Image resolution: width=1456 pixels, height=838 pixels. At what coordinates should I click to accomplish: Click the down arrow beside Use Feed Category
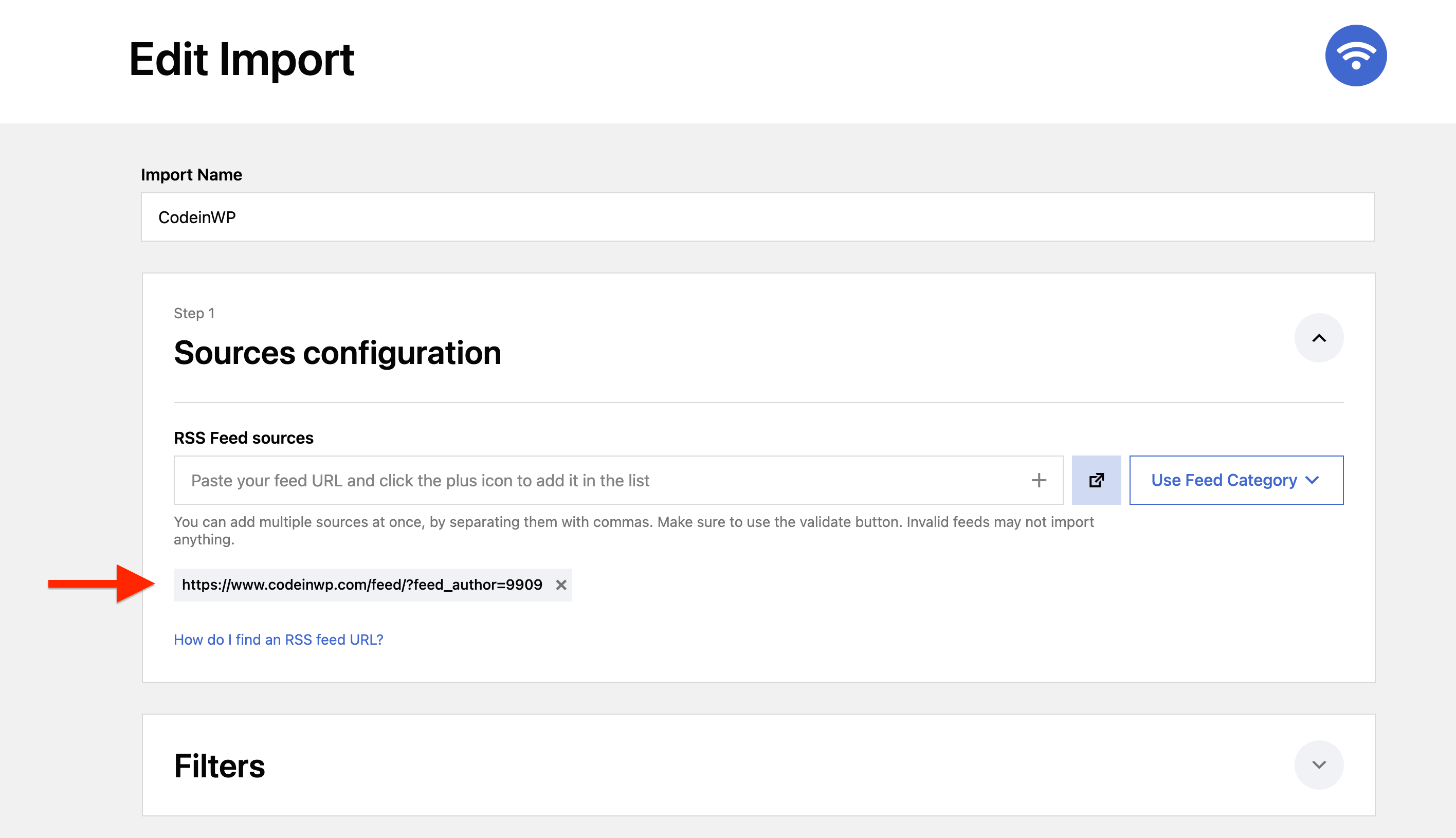(x=1312, y=480)
